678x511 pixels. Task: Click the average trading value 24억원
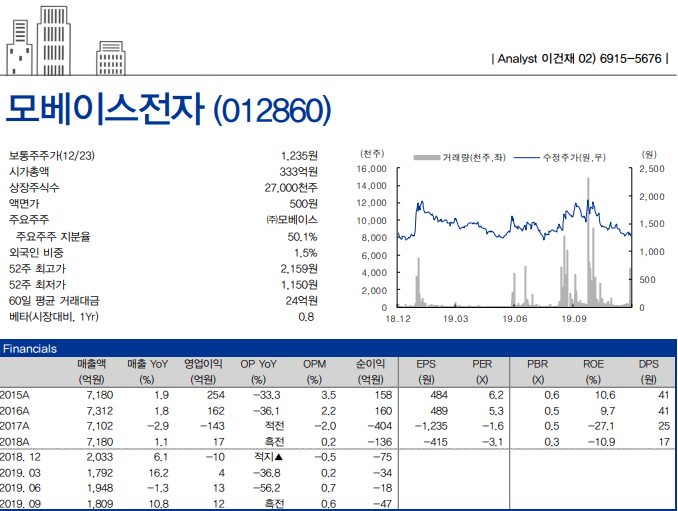point(301,300)
